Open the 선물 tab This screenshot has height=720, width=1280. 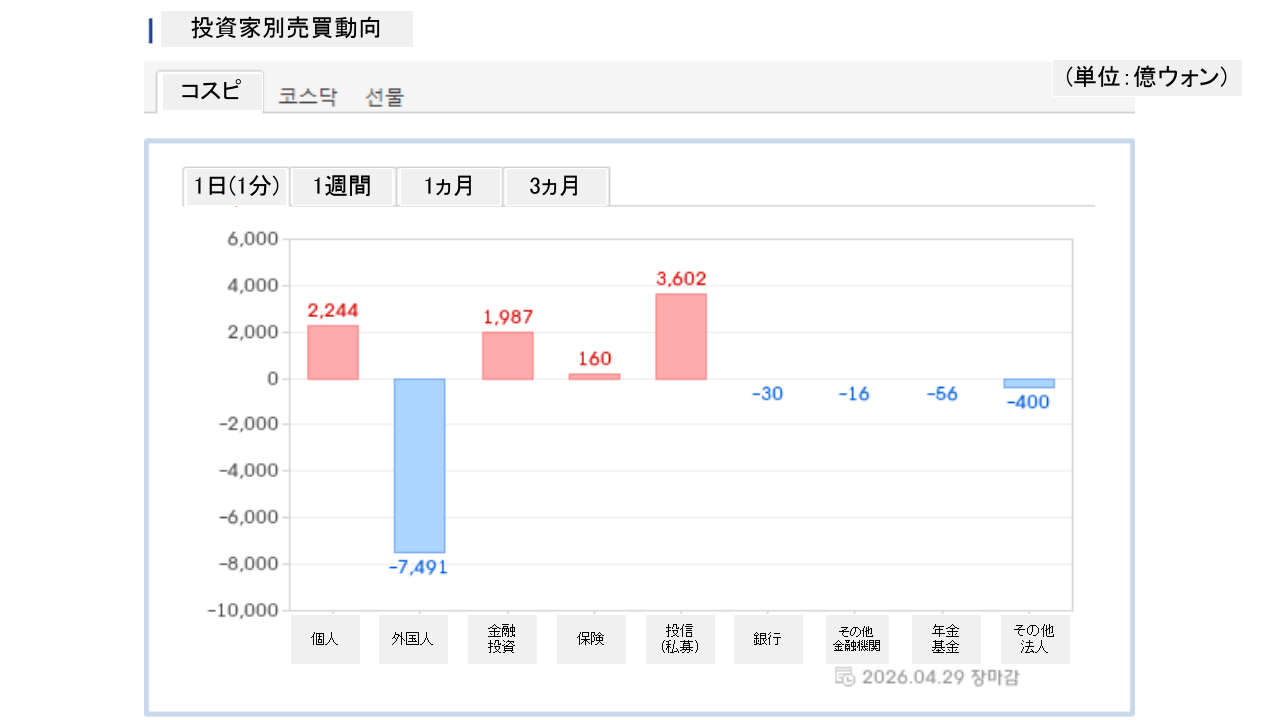click(x=385, y=97)
